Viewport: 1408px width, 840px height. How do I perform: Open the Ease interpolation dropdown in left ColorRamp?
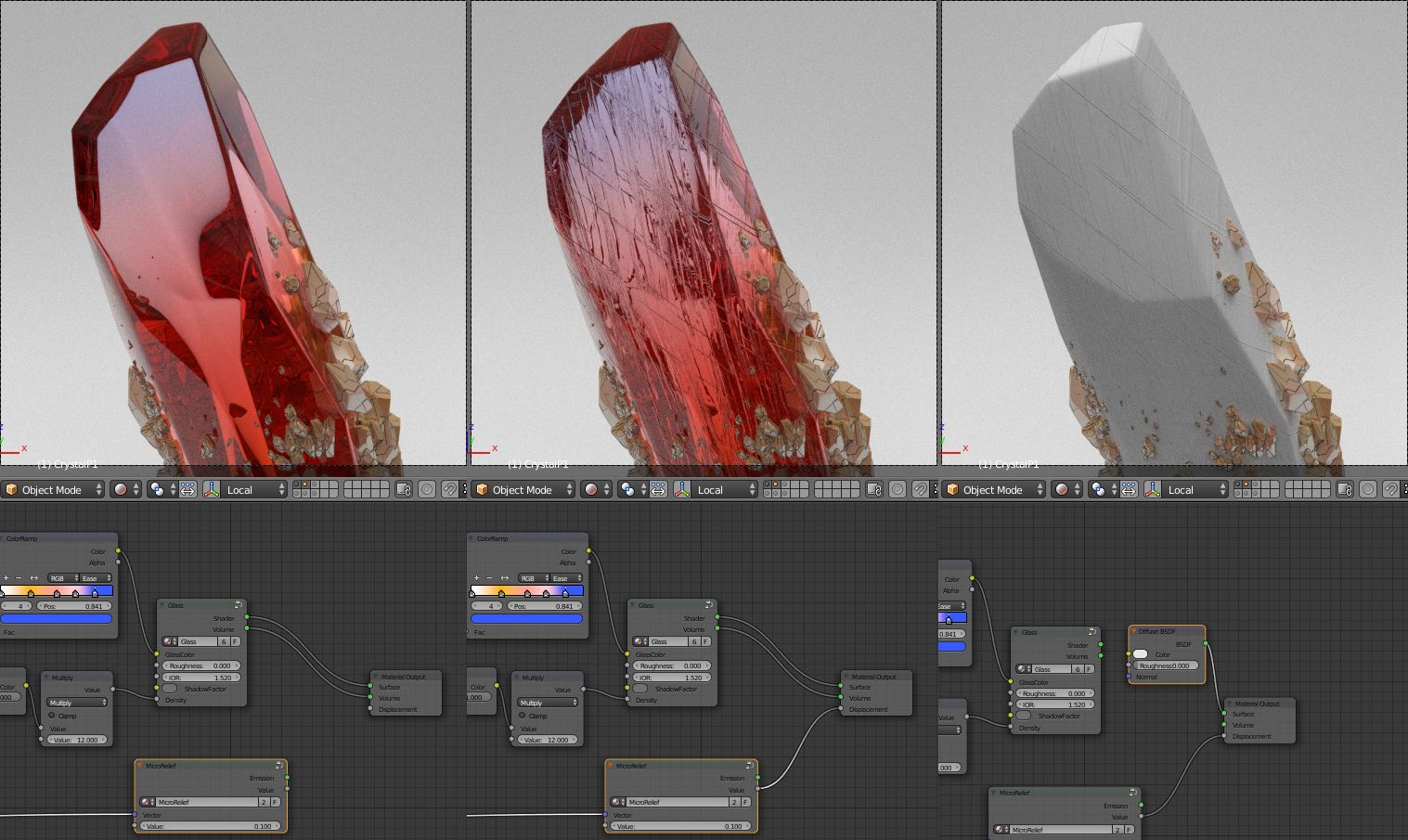94,578
